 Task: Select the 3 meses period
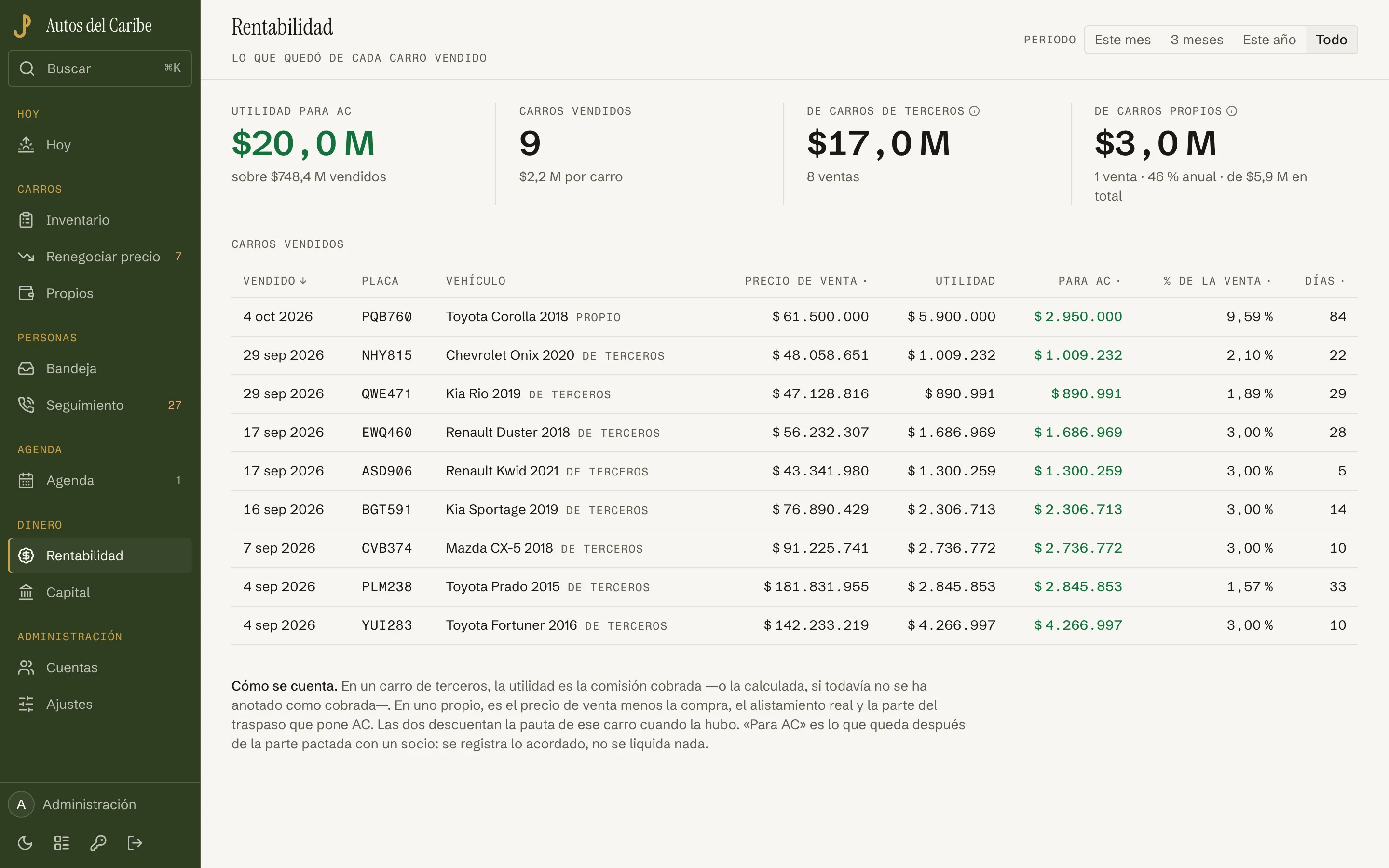1197,40
